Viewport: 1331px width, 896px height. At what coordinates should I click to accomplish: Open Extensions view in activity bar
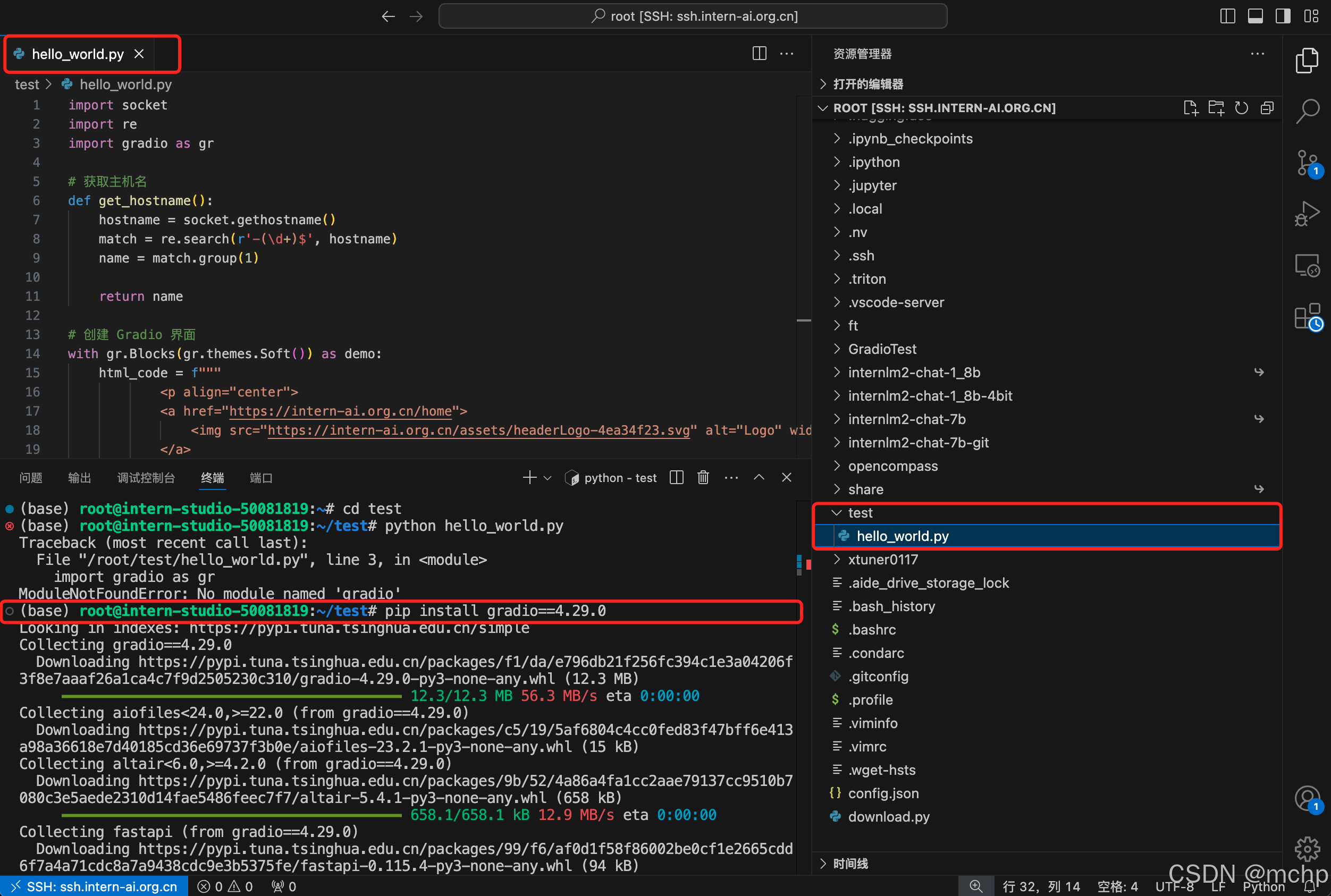tap(1307, 317)
